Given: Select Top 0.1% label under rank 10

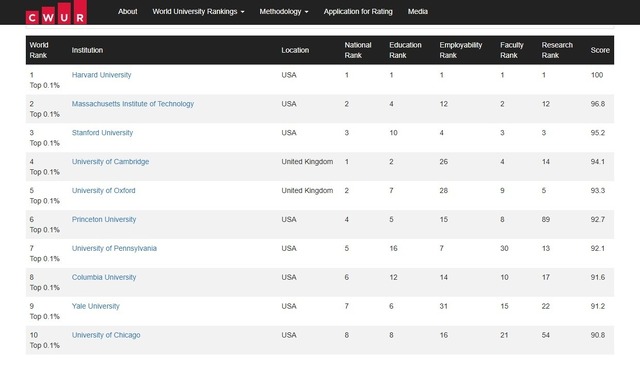Looking at the screenshot, I should pos(45,345).
